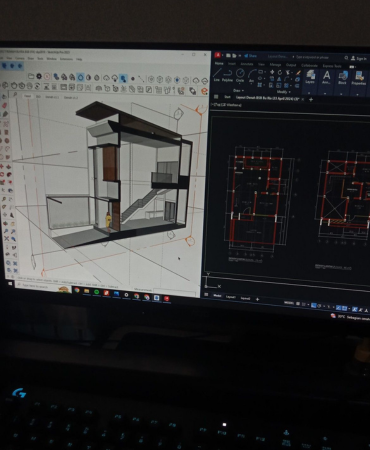Open the Camera menu in SketchUp

coord(20,58)
